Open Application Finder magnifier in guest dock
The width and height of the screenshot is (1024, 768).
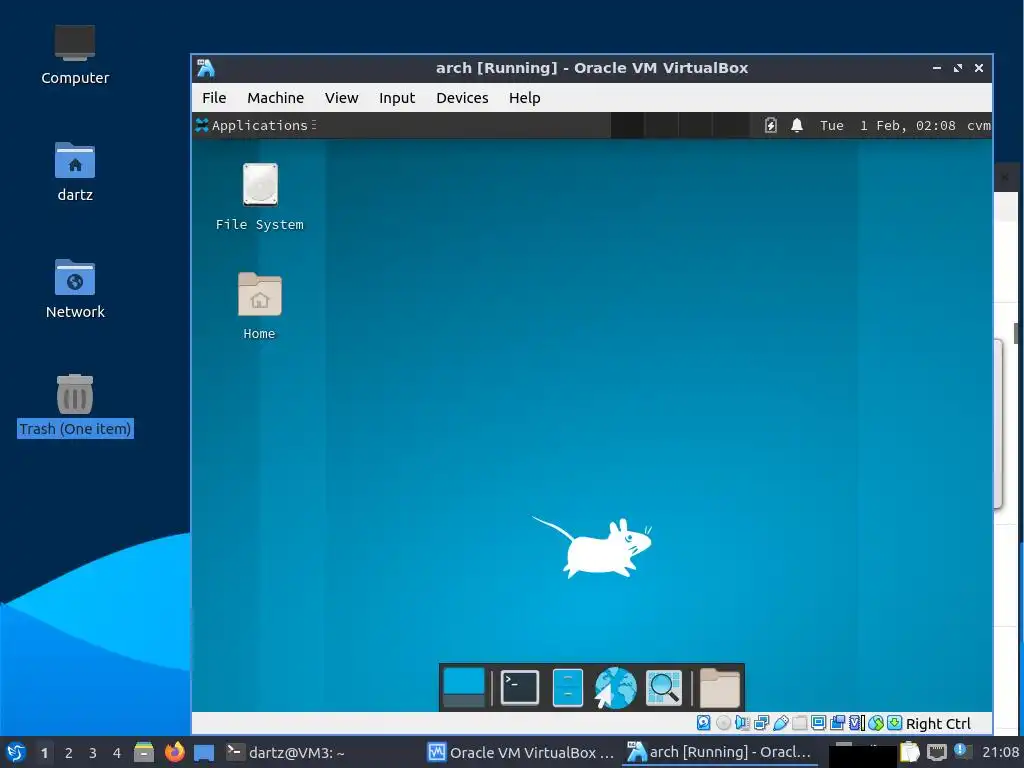(x=664, y=688)
